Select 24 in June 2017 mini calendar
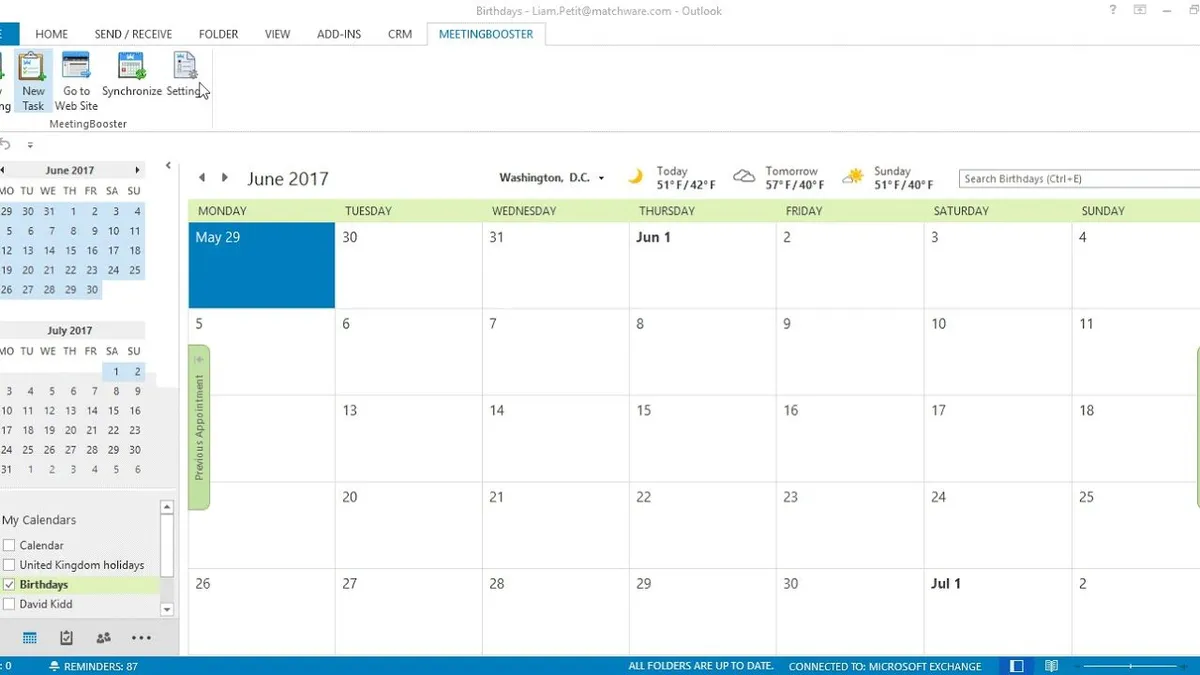Image resolution: width=1200 pixels, height=675 pixels. pyautogui.click(x=112, y=270)
